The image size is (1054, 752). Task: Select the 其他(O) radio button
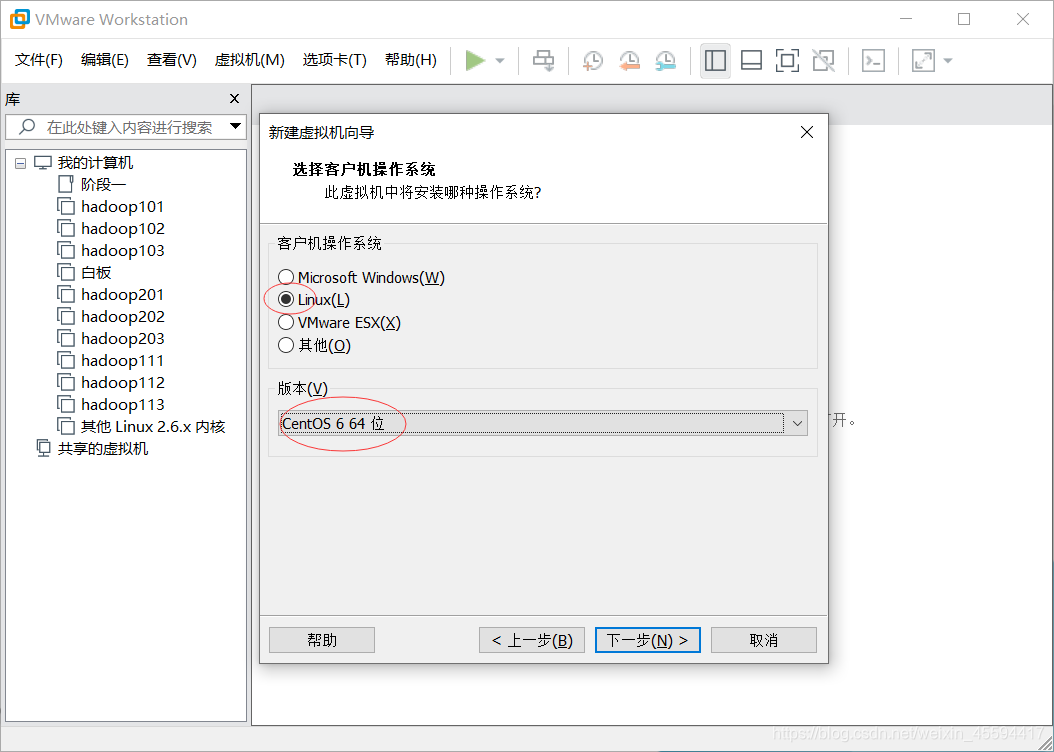tap(286, 345)
